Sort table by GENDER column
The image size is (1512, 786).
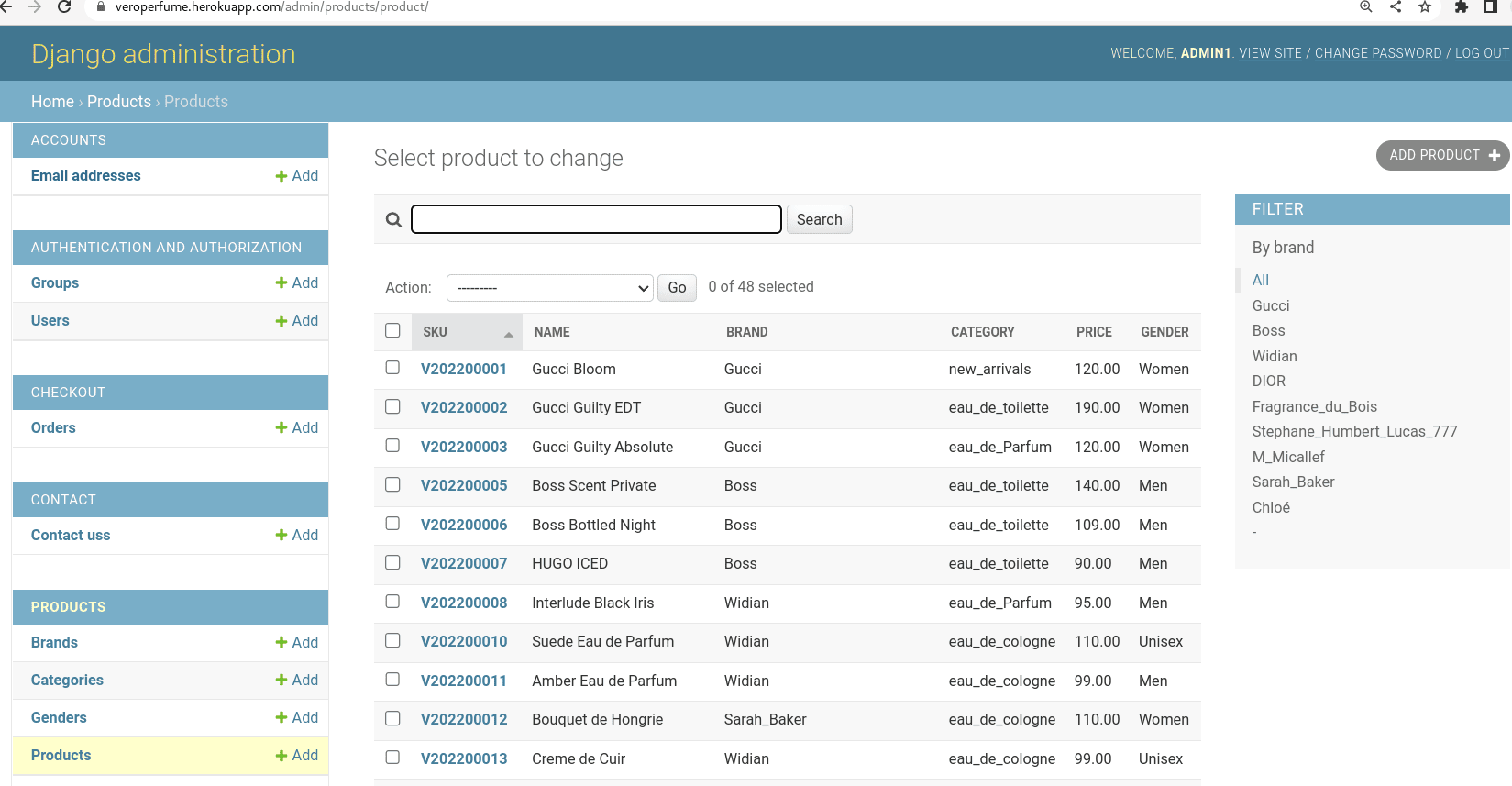(1164, 332)
